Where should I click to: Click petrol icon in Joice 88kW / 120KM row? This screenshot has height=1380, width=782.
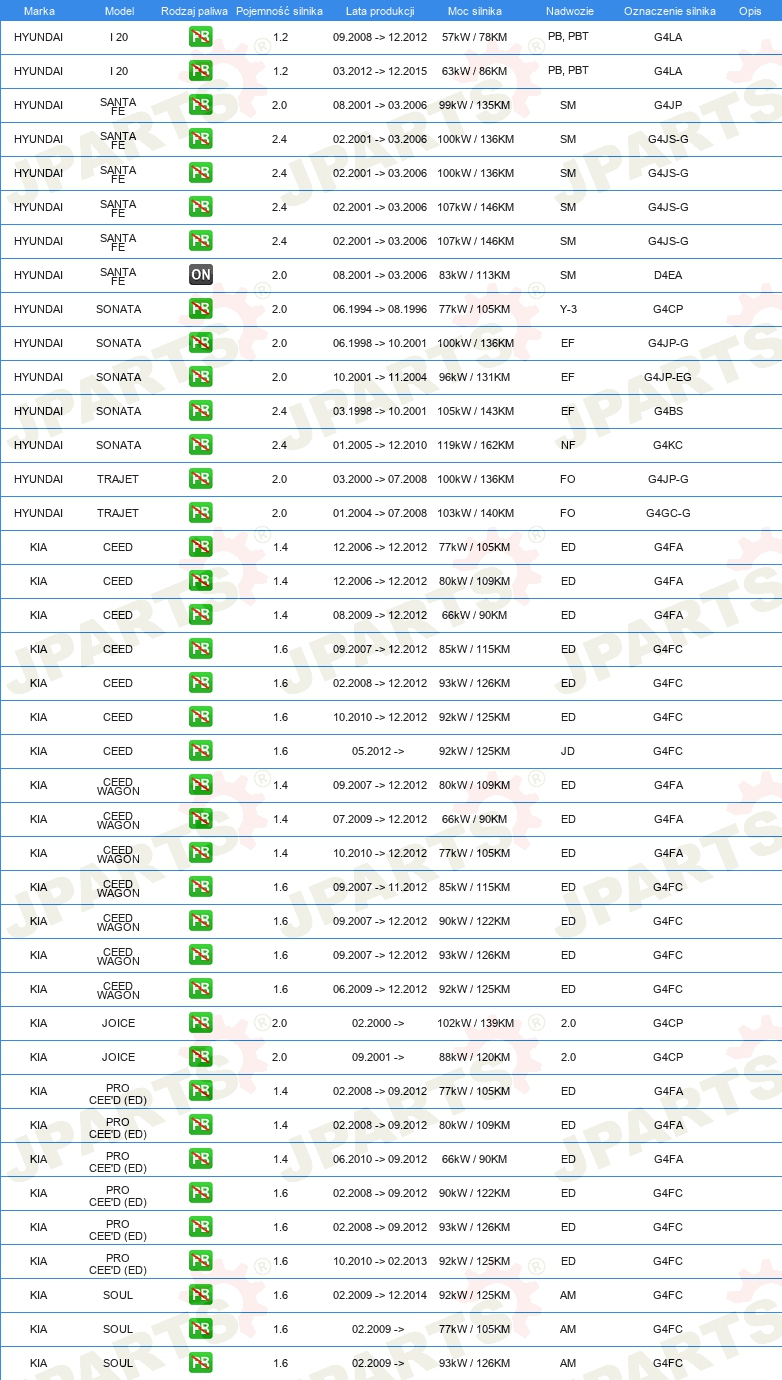click(x=201, y=1057)
